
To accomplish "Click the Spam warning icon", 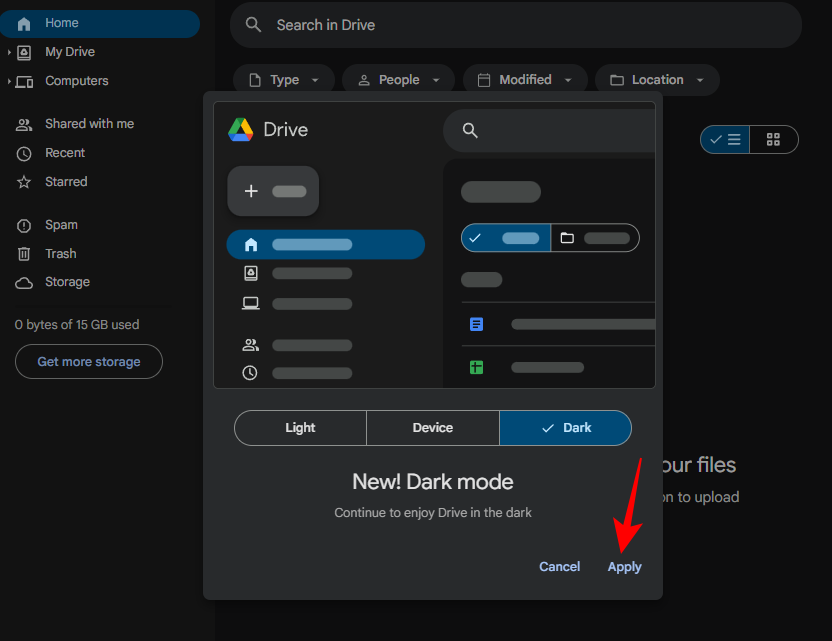I will pyautogui.click(x=24, y=226).
